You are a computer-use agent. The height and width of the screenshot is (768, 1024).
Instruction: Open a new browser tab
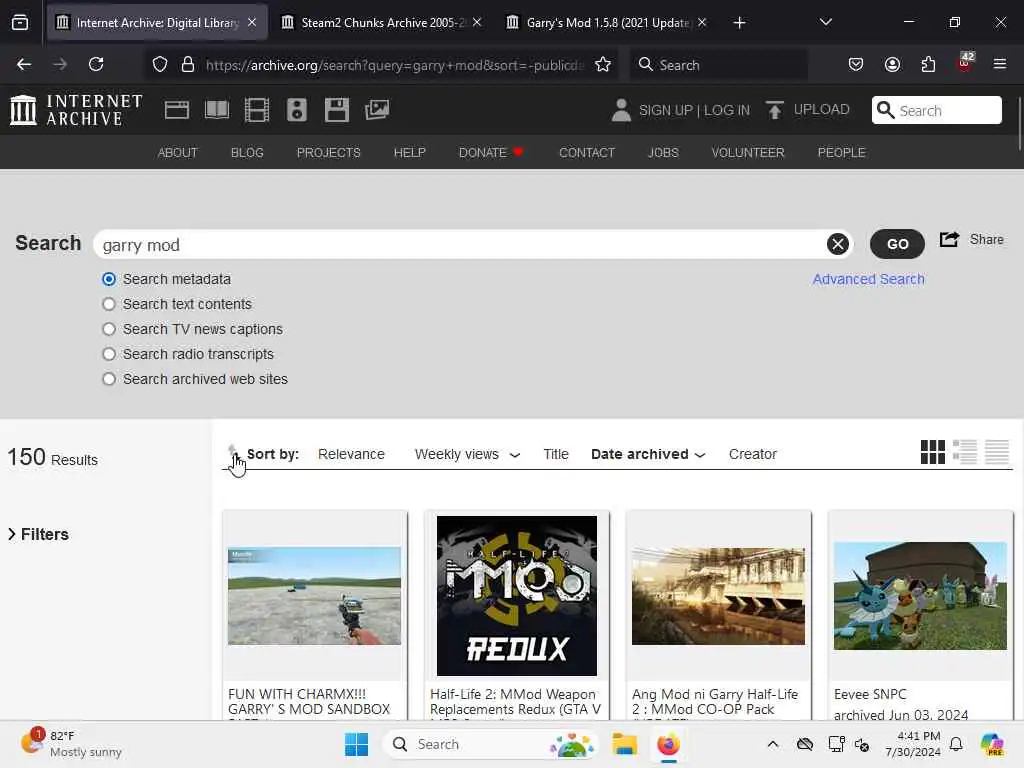[739, 23]
